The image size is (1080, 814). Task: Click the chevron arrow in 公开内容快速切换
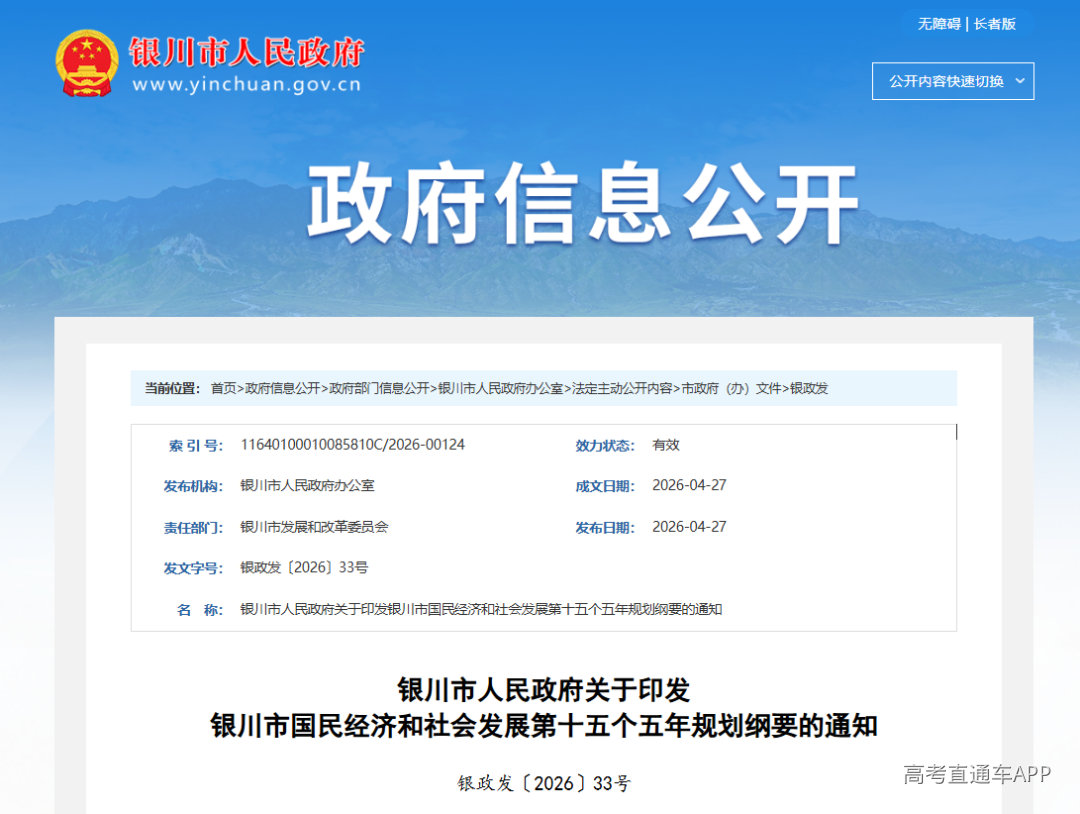[x=1020, y=81]
